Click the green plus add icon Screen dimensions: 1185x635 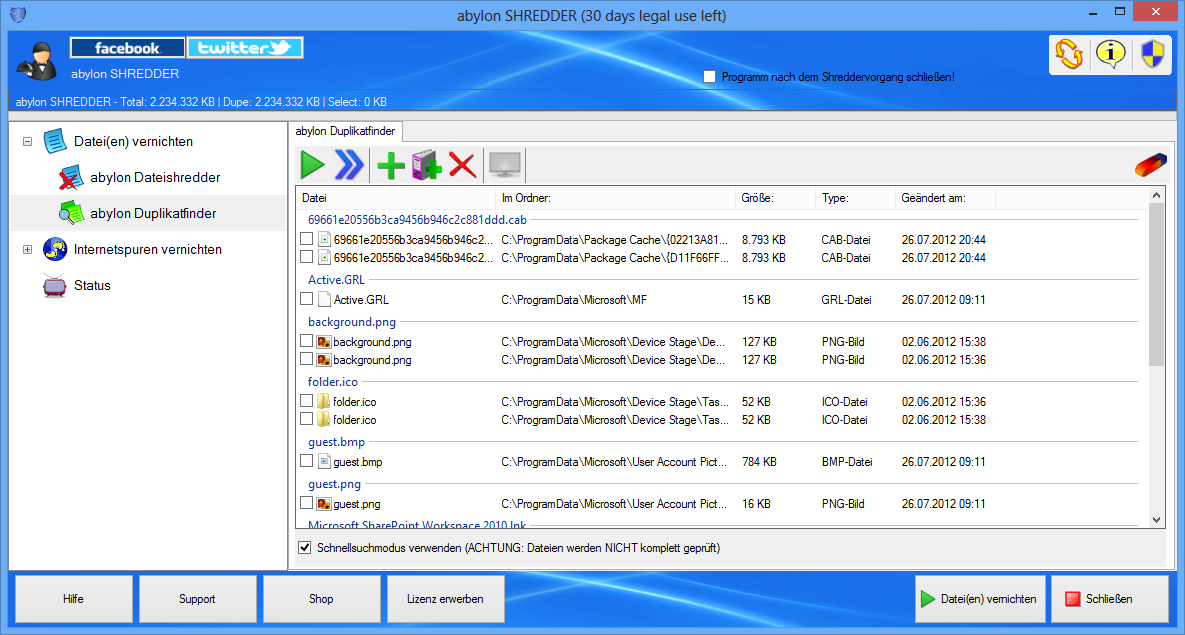click(391, 165)
